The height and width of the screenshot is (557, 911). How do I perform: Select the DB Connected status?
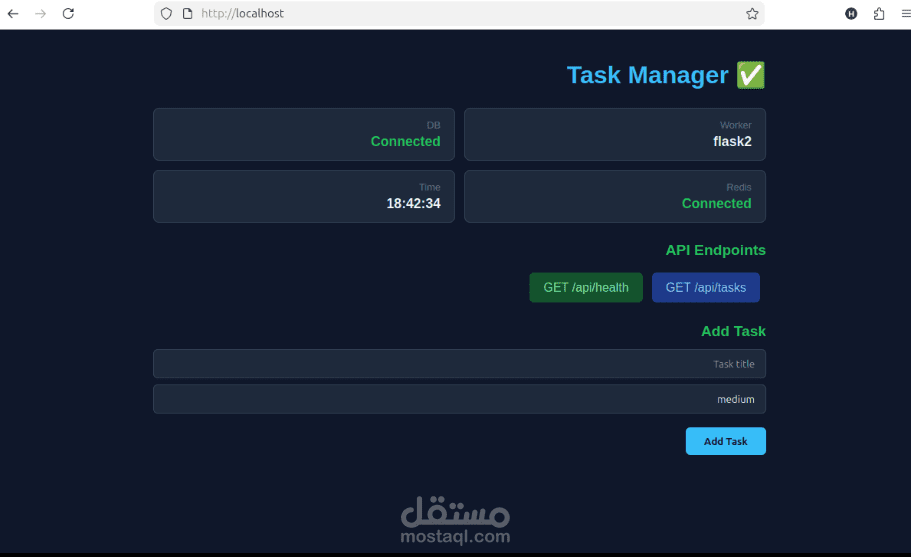(x=405, y=141)
